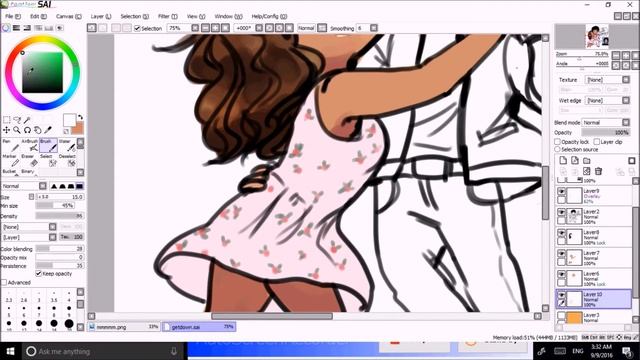The height and width of the screenshot is (360, 640).
Task: Select Layer6 in the layer list
Action: pyautogui.click(x=593, y=278)
